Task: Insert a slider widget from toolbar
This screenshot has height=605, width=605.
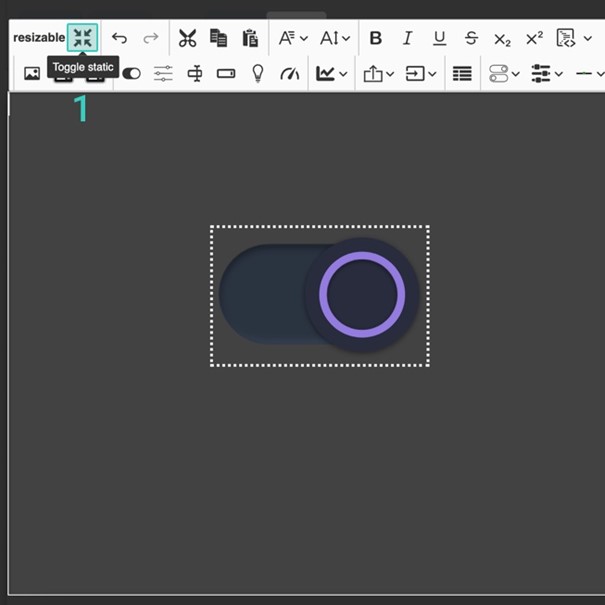Action: [163, 73]
